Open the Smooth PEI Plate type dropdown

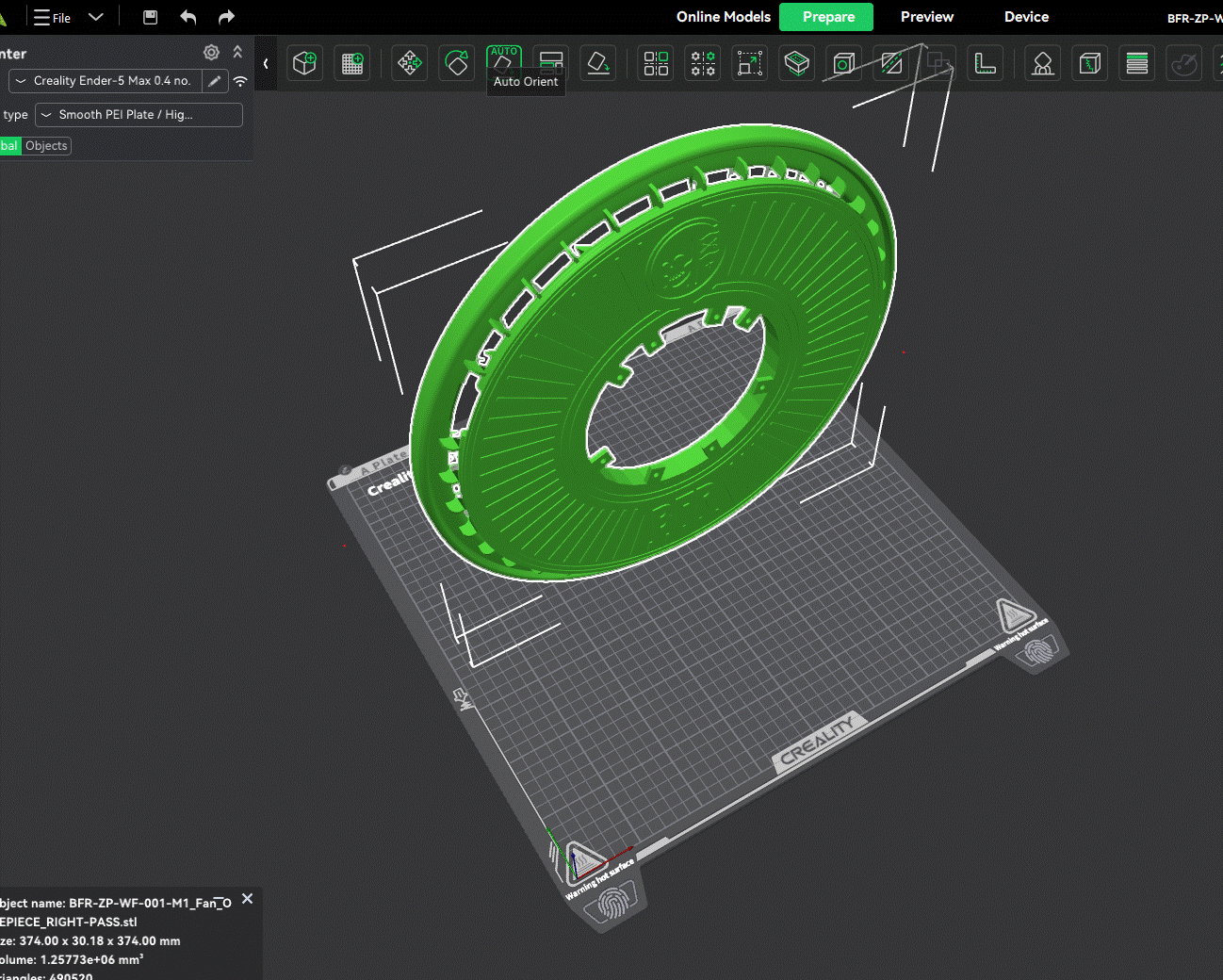click(x=139, y=115)
